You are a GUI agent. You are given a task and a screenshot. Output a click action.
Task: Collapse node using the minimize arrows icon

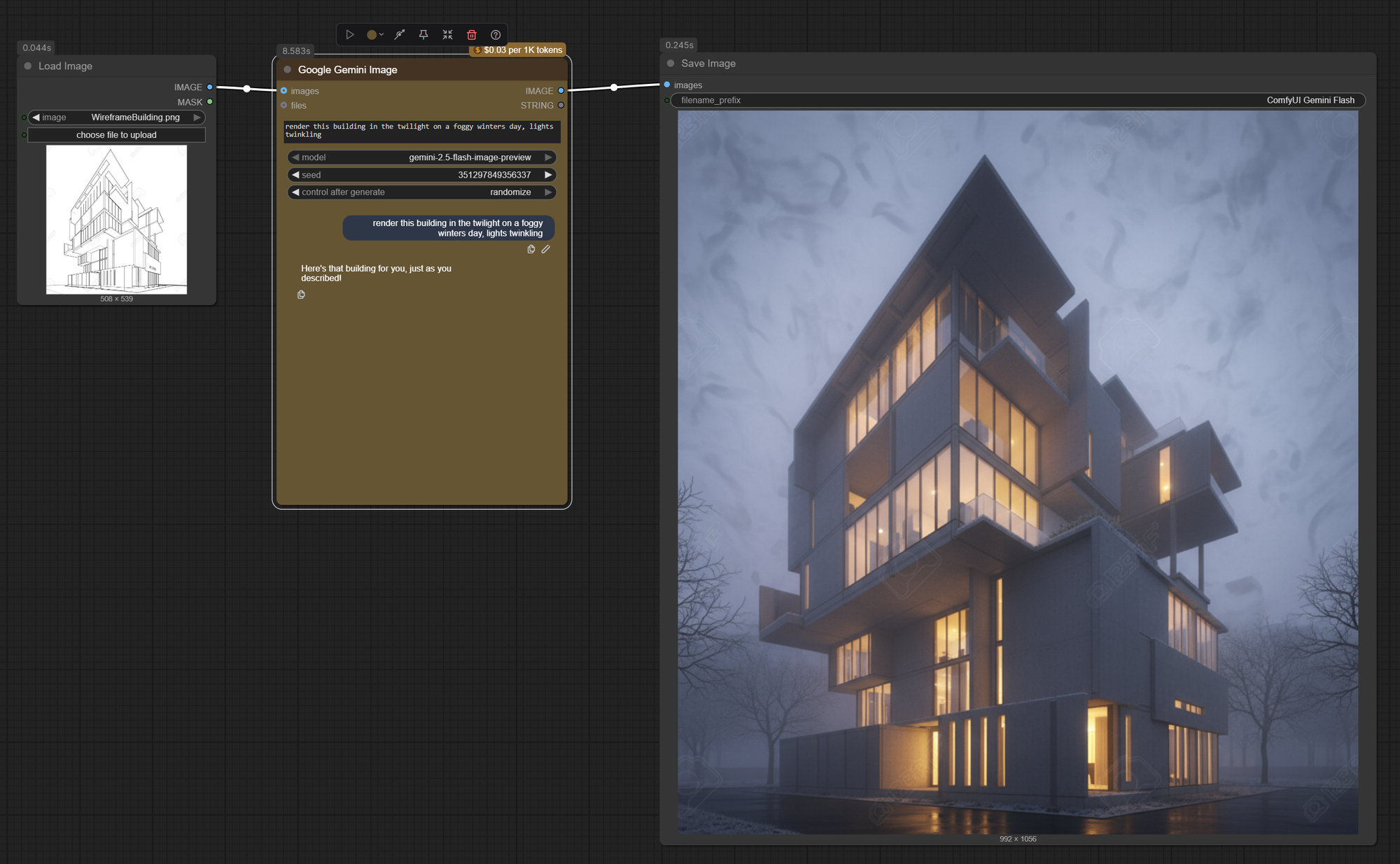448,34
